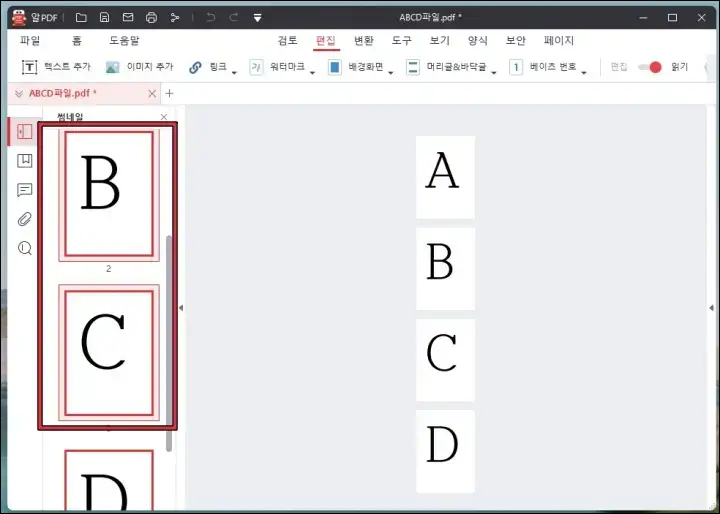Open the 도구 tab
Image resolution: width=720 pixels, height=514 pixels.
401,40
